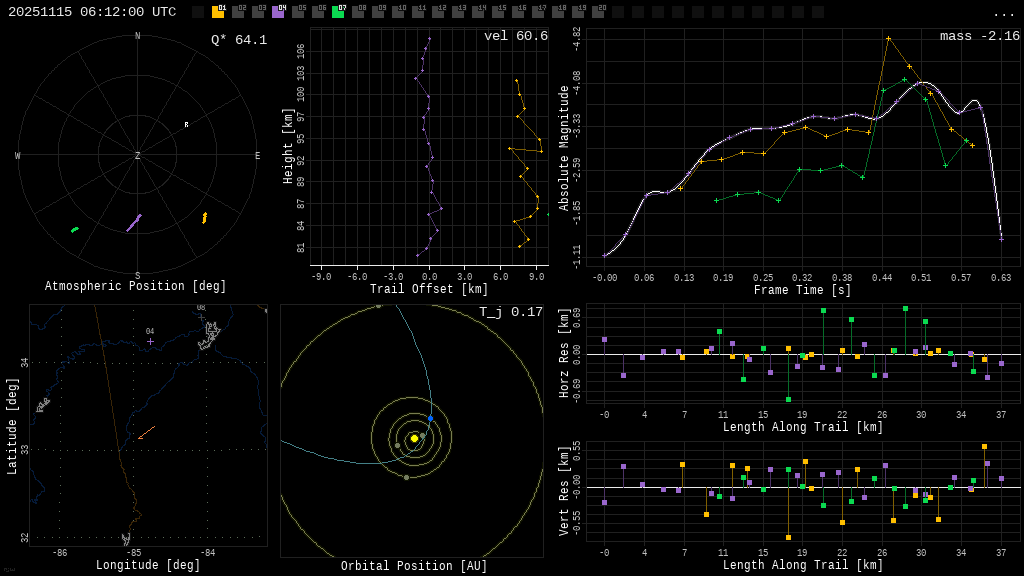
Task: Toggle the purple station 04 box
Action: (x=278, y=12)
